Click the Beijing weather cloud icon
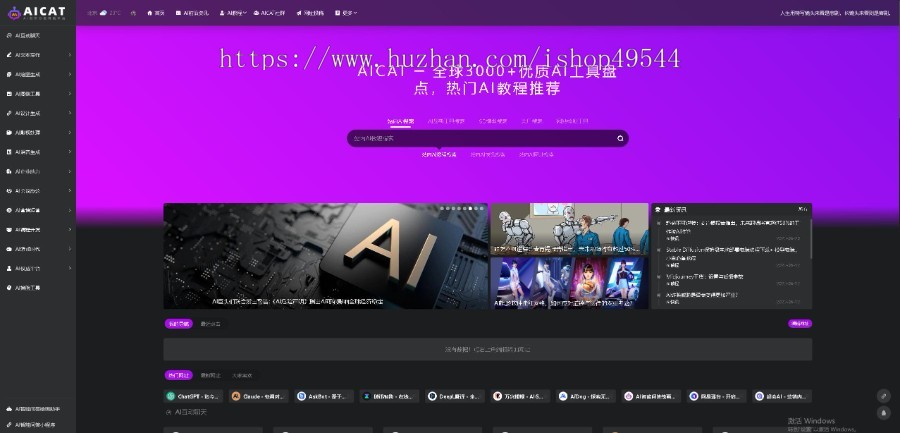 click(103, 13)
